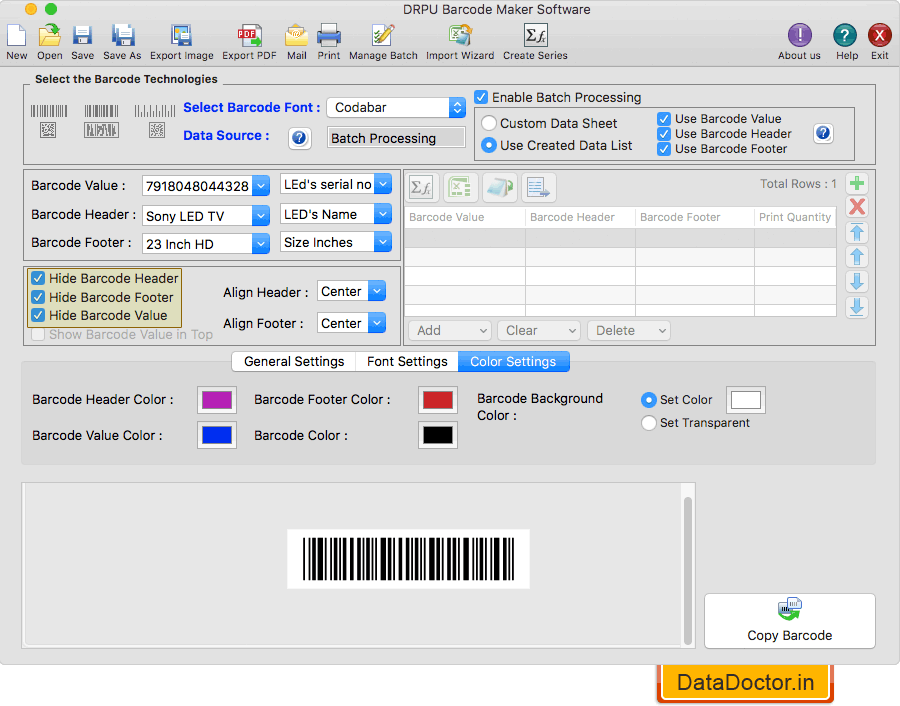Click the Print Quantity column header

(795, 218)
